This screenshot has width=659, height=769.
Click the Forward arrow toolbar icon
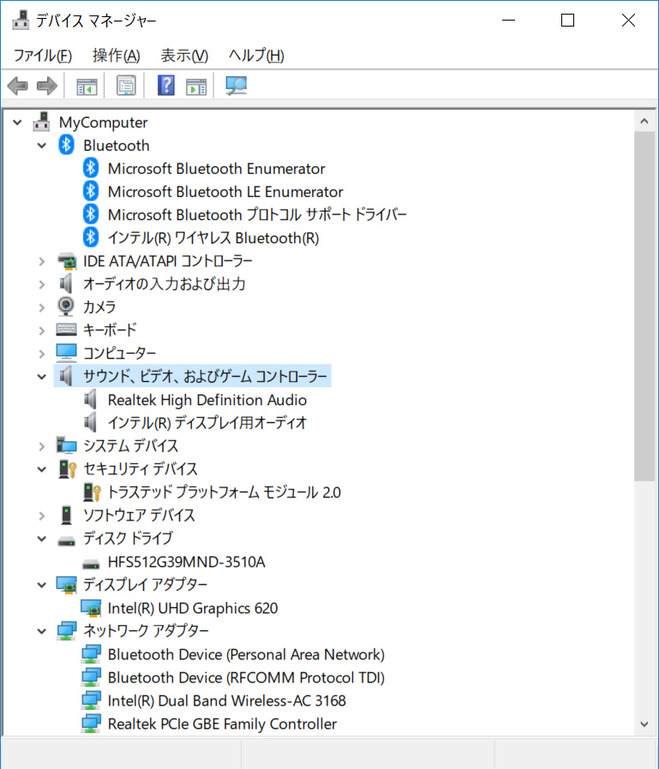coord(47,86)
